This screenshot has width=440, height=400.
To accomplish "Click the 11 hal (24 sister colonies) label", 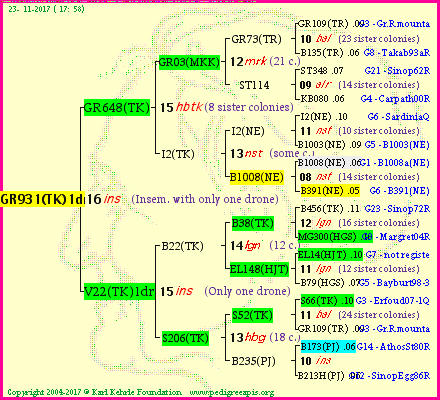I will click(x=359, y=315).
